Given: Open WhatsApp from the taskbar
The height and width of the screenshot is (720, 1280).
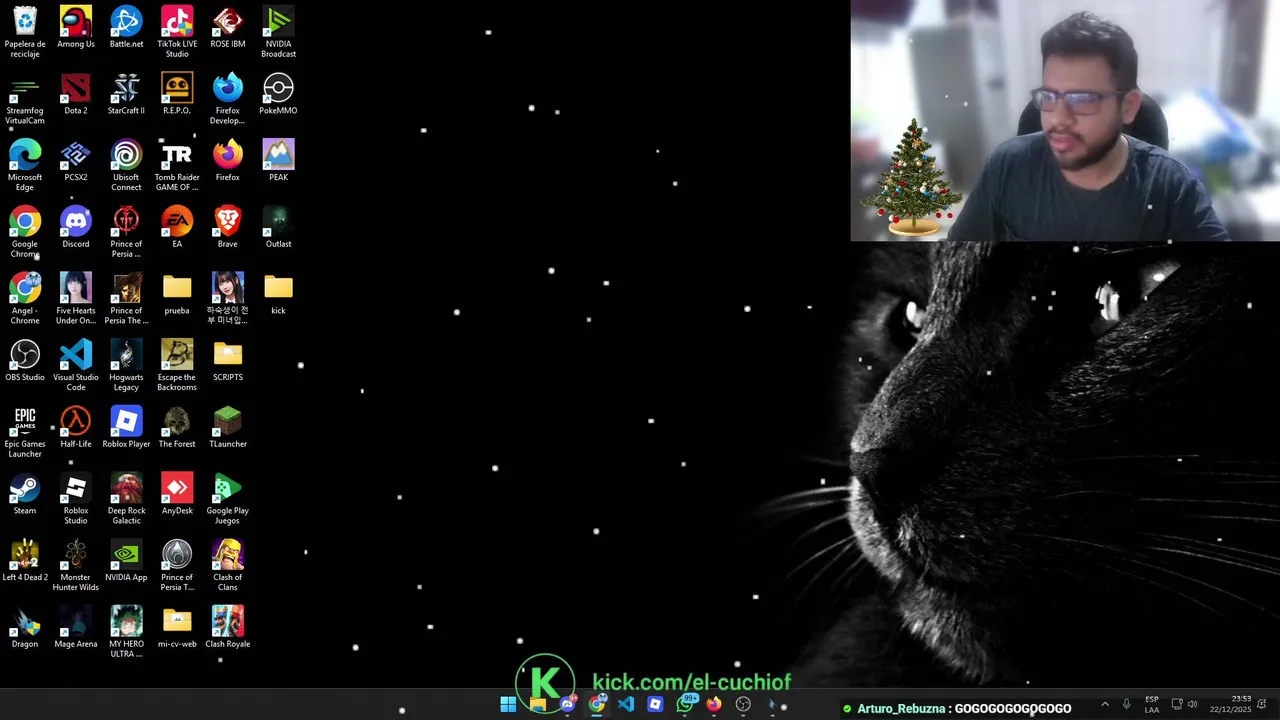Looking at the screenshot, I should pyautogui.click(x=685, y=705).
